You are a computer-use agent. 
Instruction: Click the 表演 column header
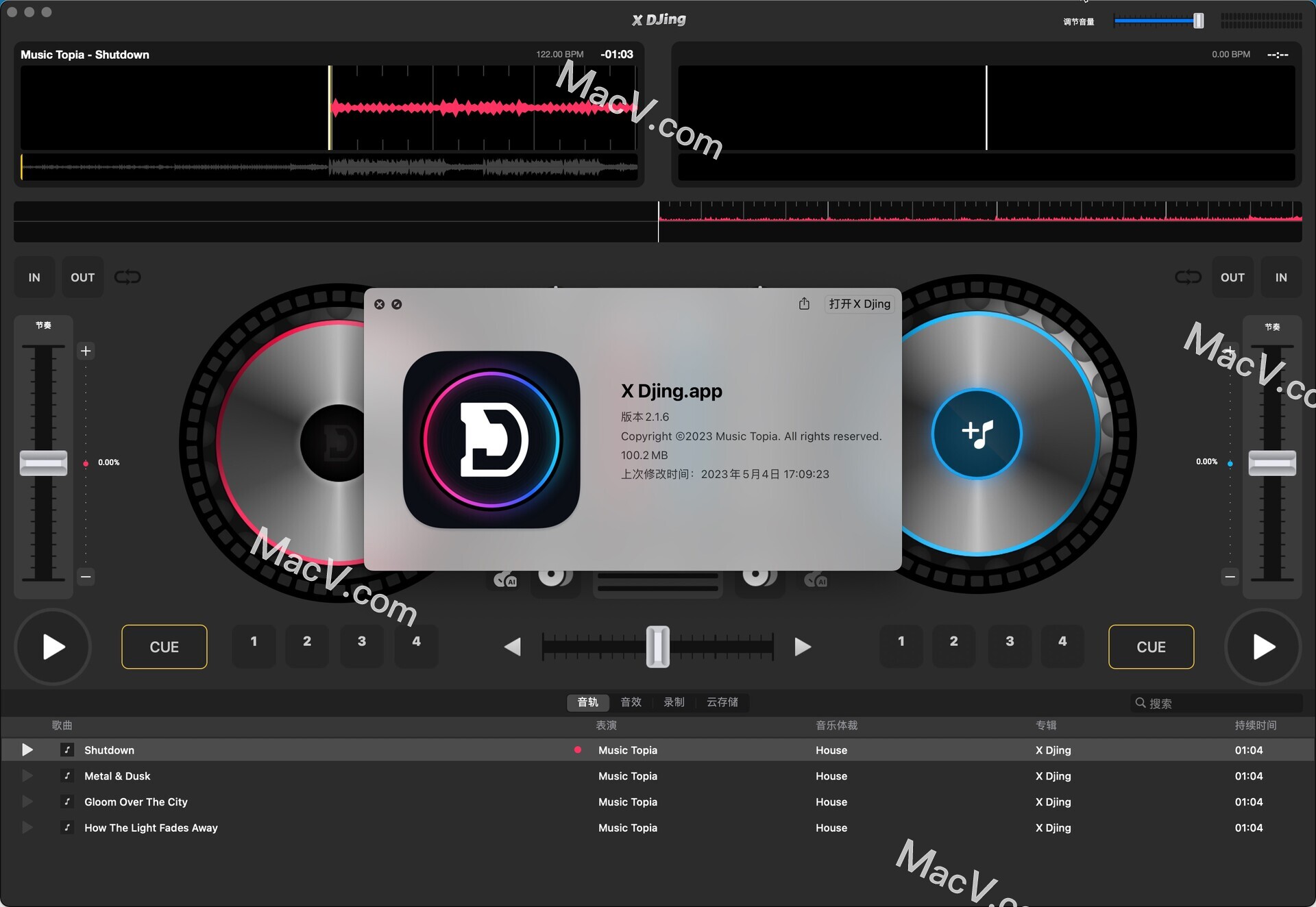click(607, 725)
